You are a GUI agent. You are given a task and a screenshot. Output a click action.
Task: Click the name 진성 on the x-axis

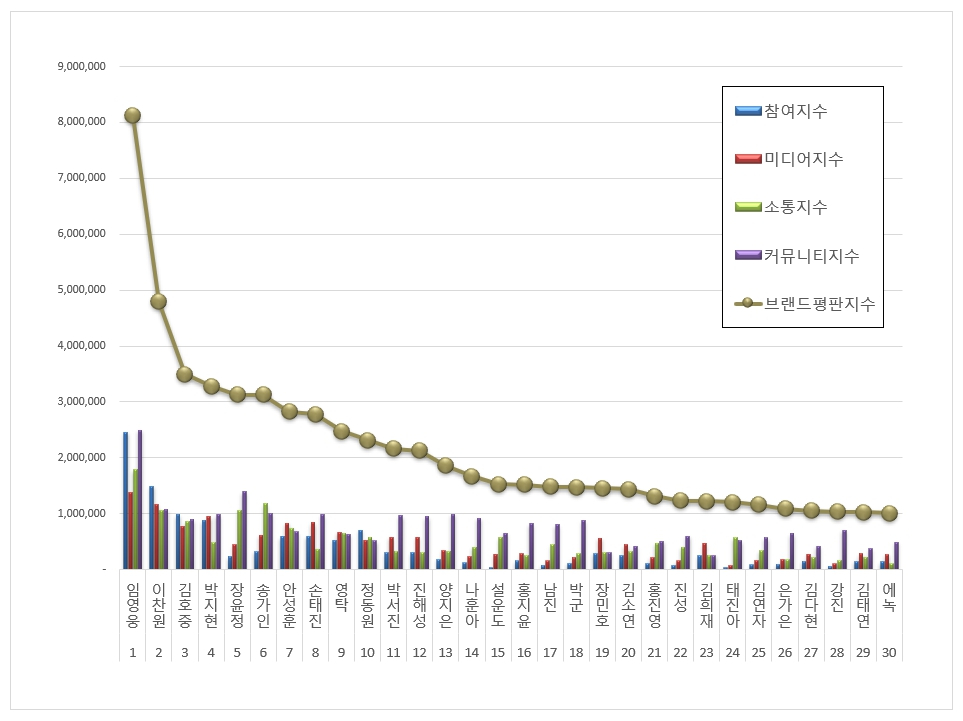(x=680, y=598)
